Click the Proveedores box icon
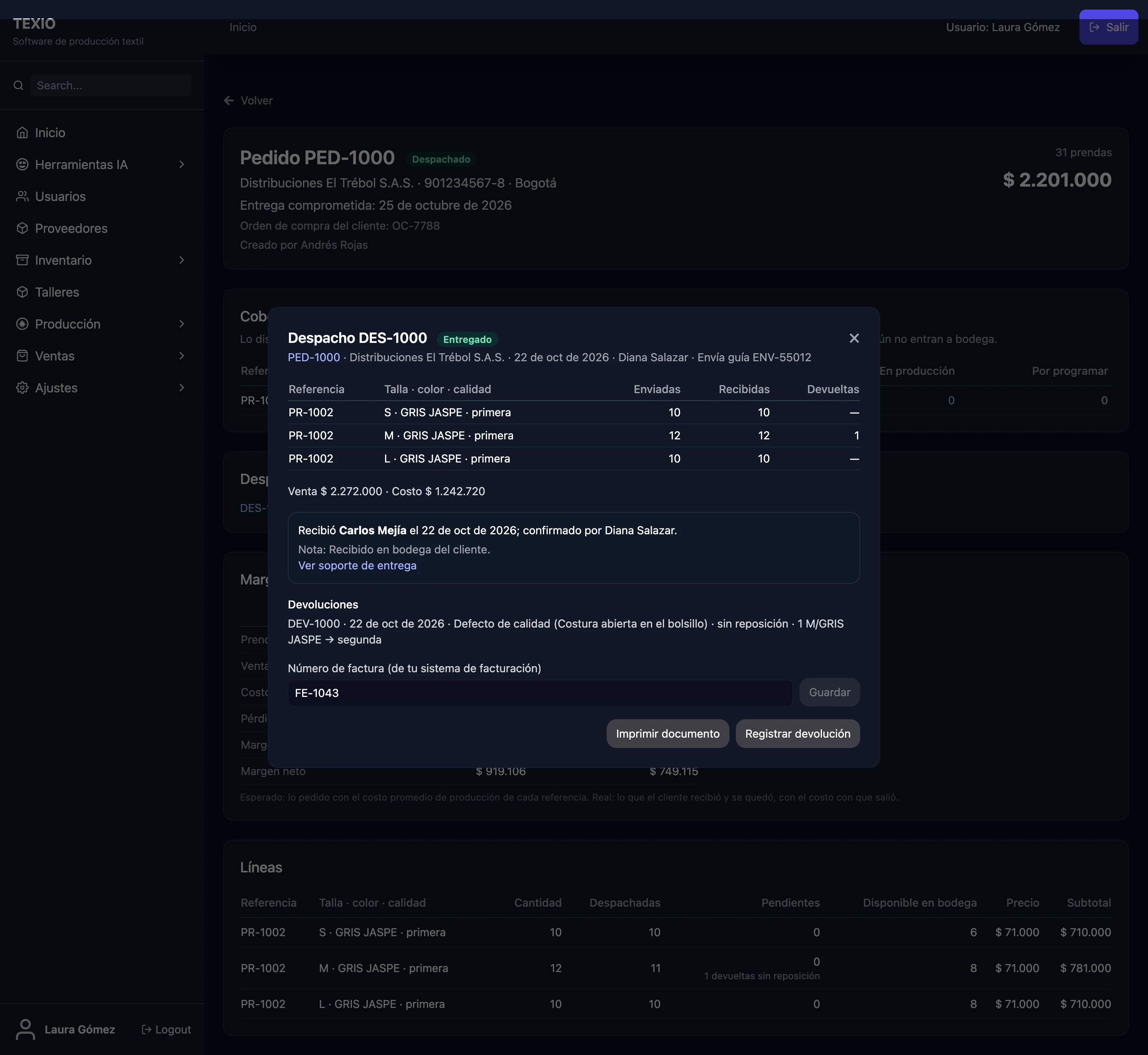1148x1055 pixels. tap(22, 228)
